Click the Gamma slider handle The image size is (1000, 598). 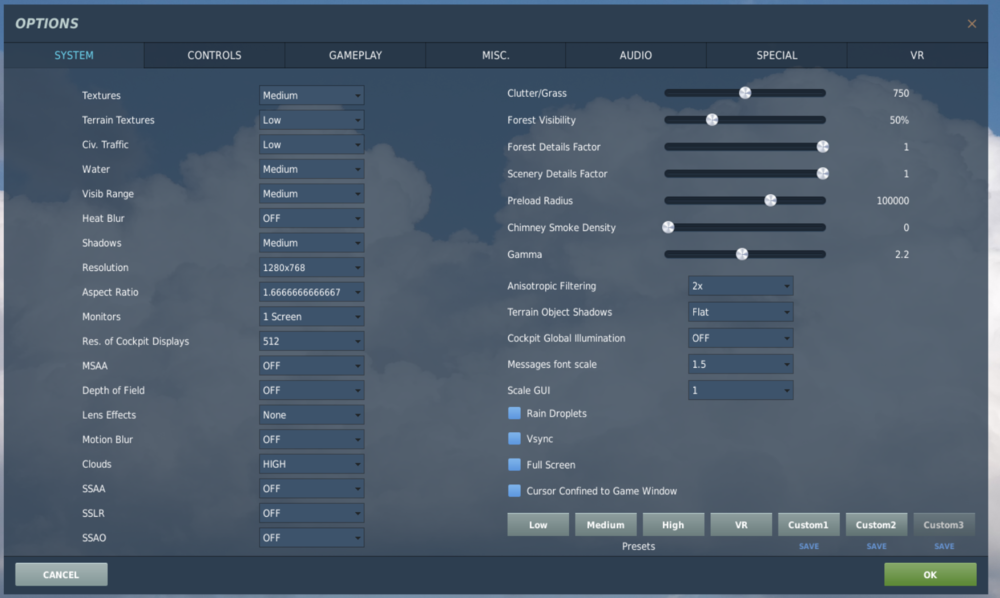[x=742, y=254]
